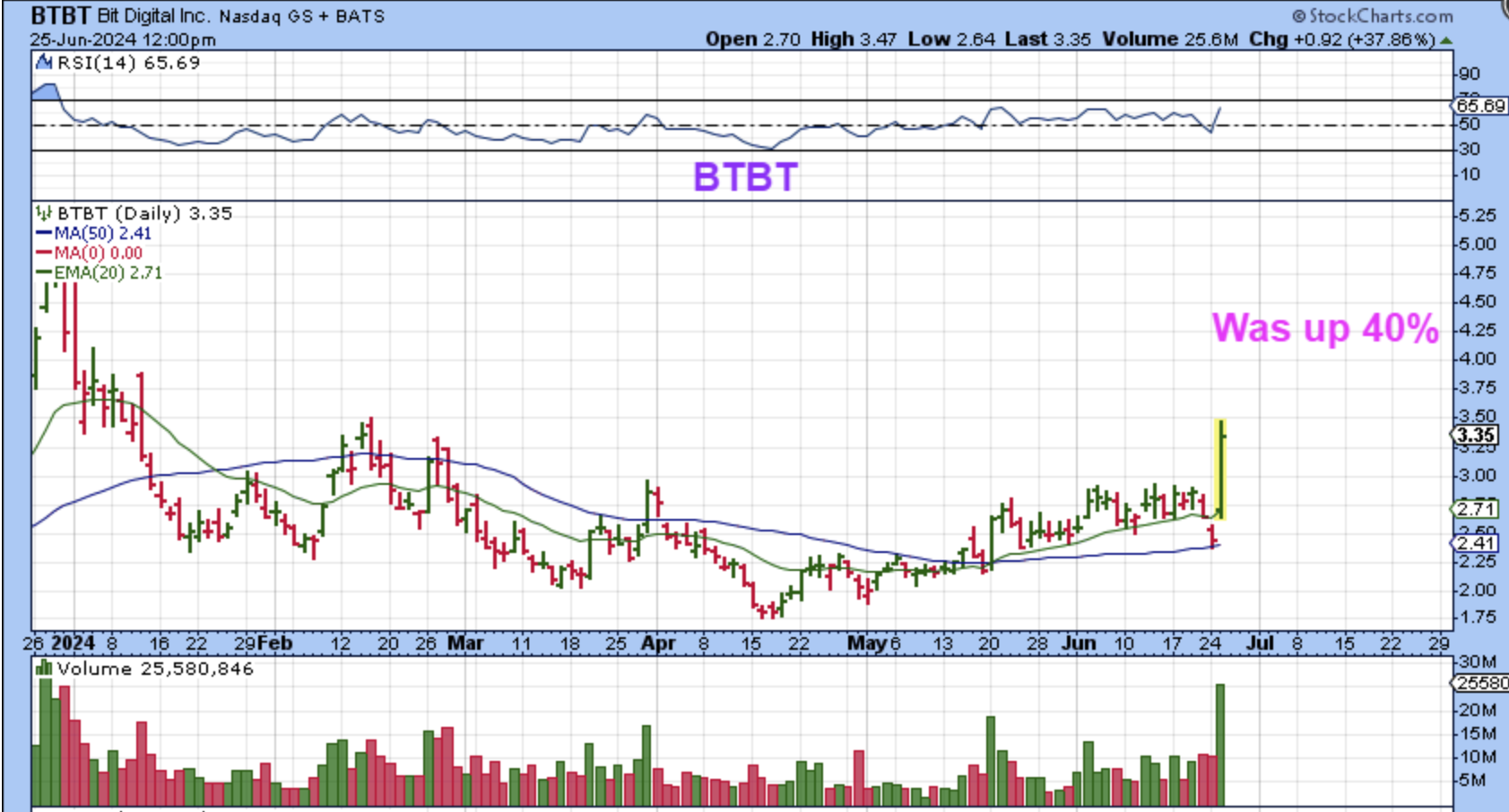Click the Jul label on the date axis
Screen dimensions: 1509x812
1261,644
